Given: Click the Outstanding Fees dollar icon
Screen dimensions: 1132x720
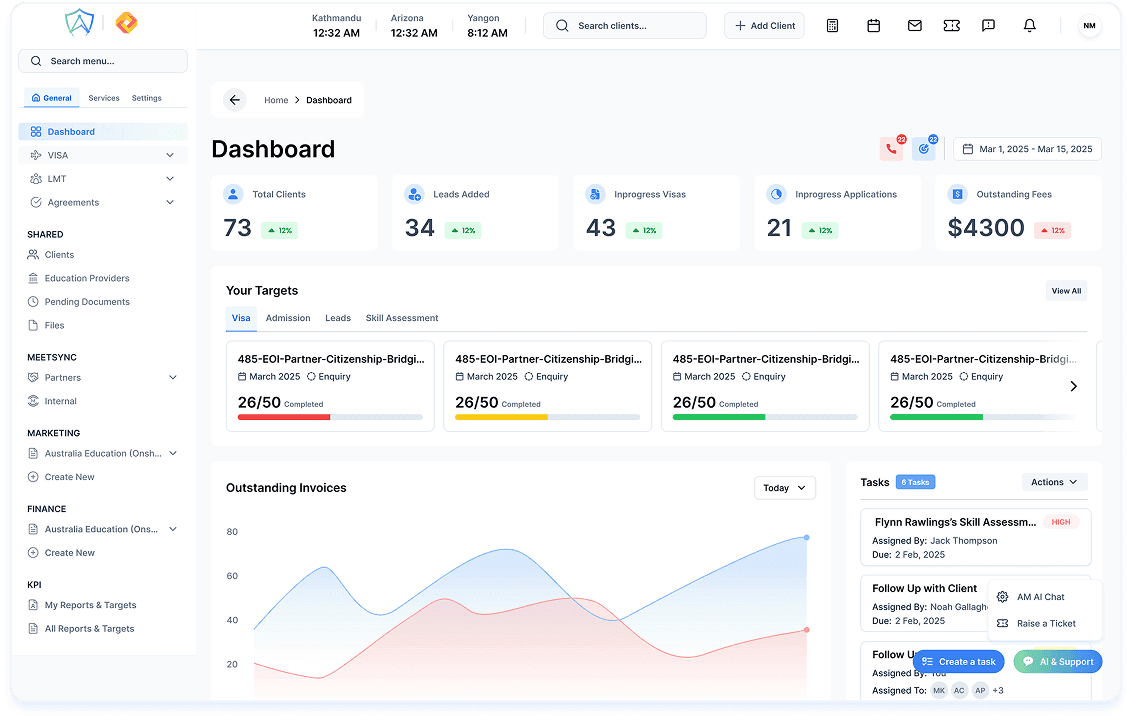Looking at the screenshot, I should 957,194.
